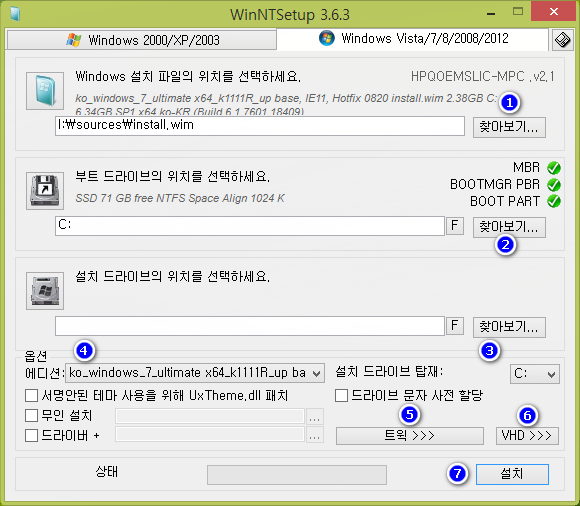Select Windows Vista/7/8/2008/2012 tab

[412, 38]
